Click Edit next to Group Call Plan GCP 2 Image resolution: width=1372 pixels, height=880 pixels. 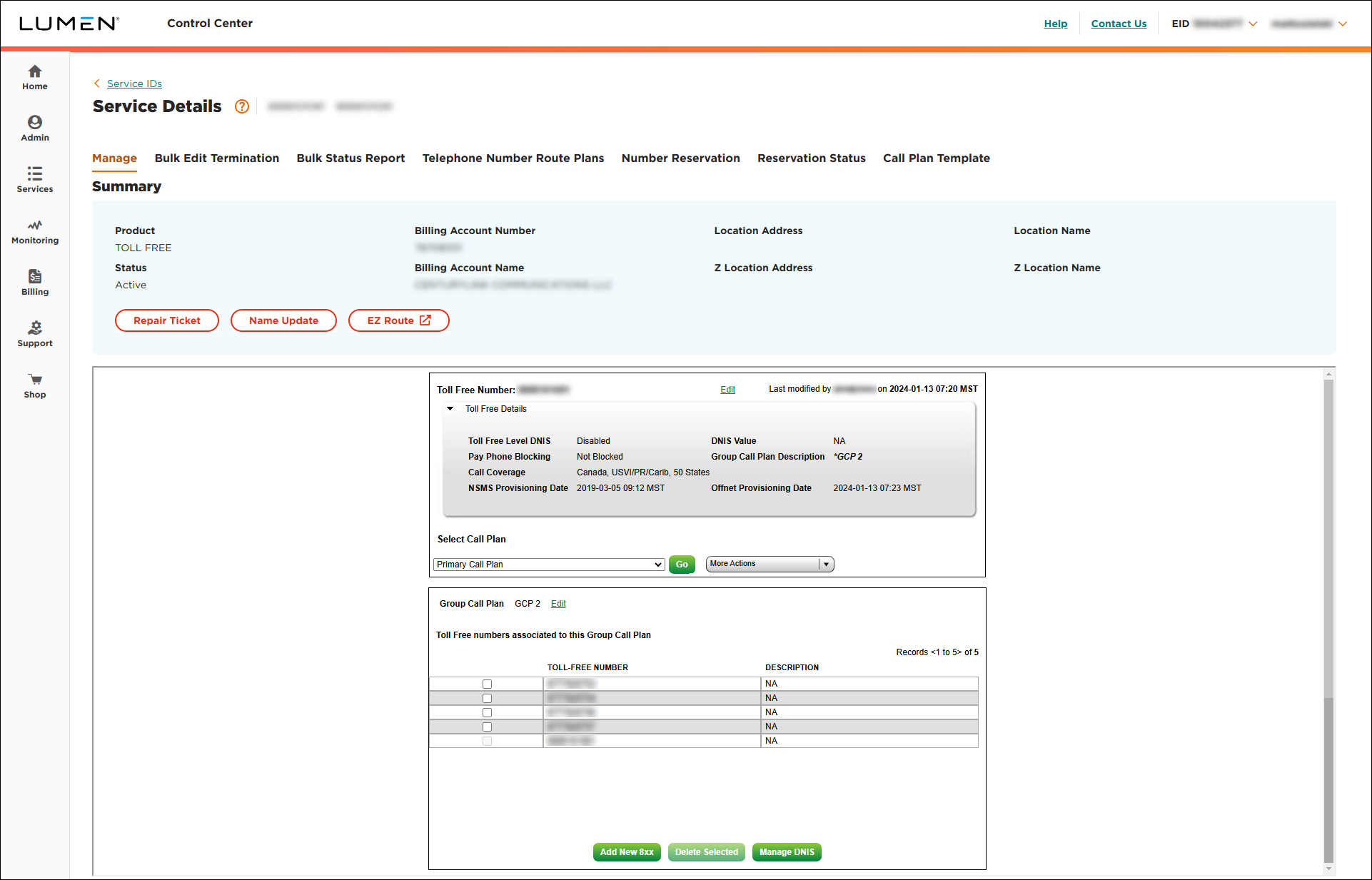[x=558, y=603]
